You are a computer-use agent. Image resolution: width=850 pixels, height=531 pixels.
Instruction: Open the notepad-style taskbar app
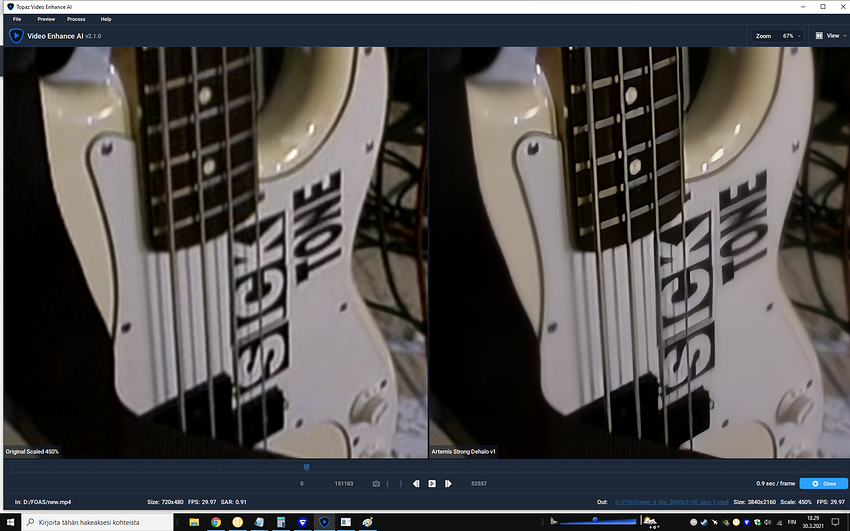click(x=259, y=522)
